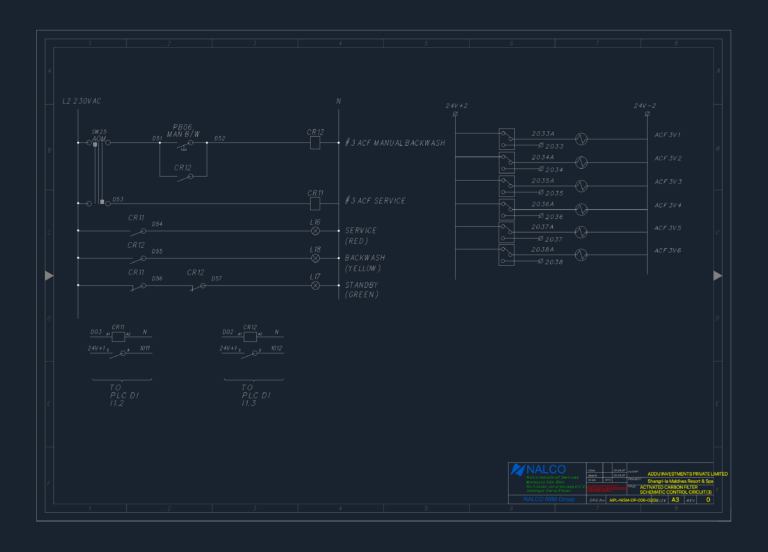Viewport: 768px width, 552px height.
Task: Click the L2 230VAC label
Action: pyautogui.click(x=81, y=101)
